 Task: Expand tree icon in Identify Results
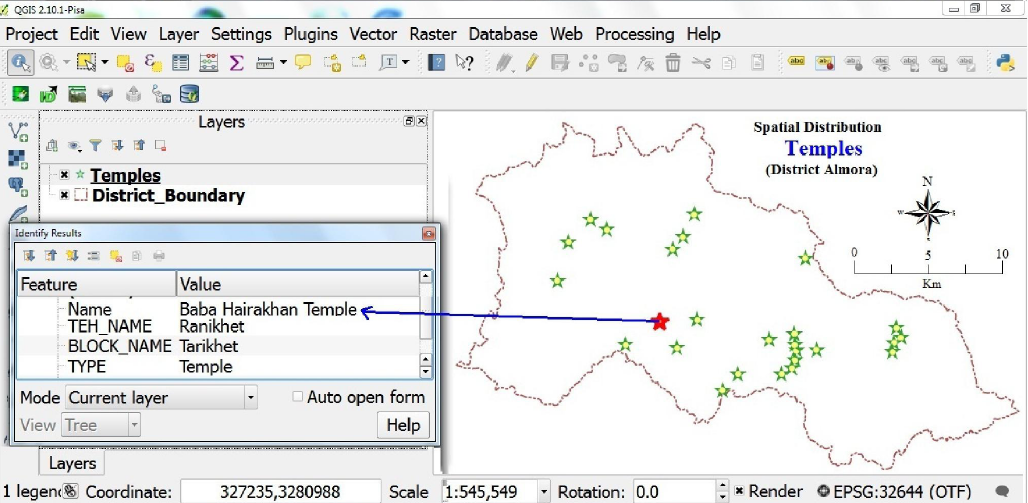pyautogui.click(x=29, y=256)
